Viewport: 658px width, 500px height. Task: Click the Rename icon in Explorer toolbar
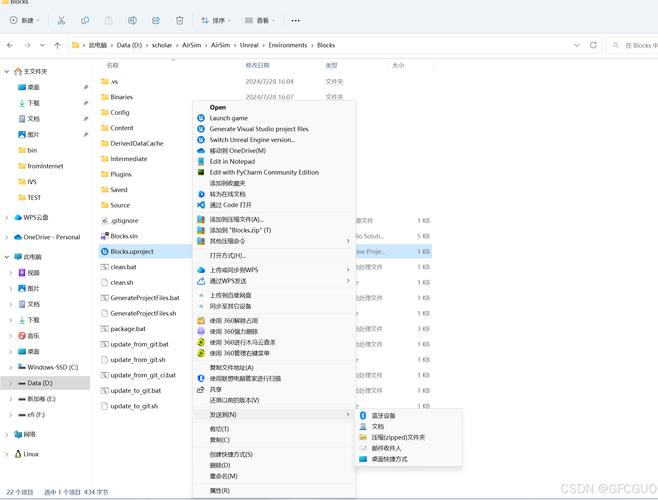[x=132, y=20]
